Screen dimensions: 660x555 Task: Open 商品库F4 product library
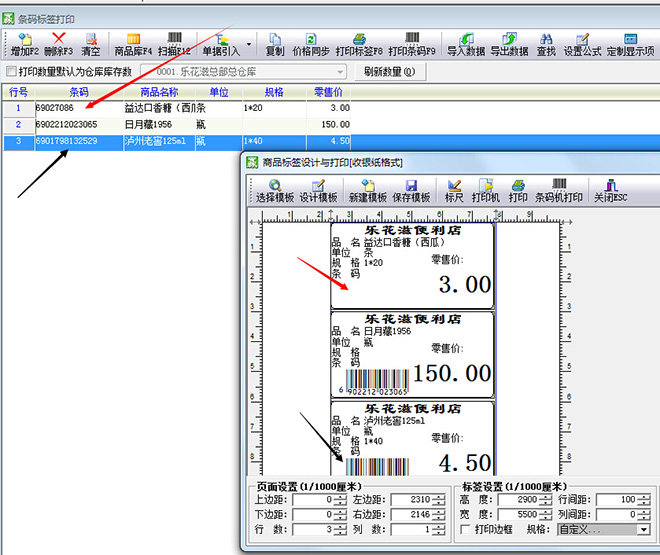132,43
